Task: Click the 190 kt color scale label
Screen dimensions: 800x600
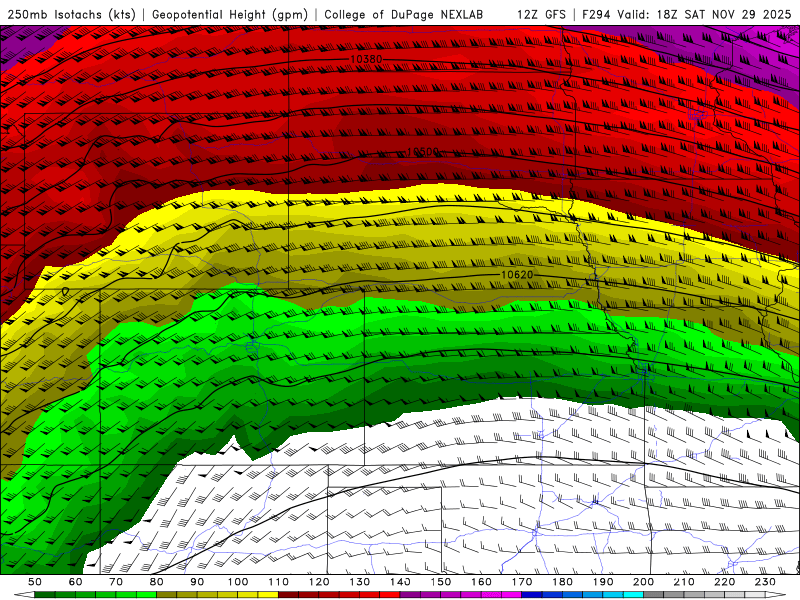Action: click(603, 582)
